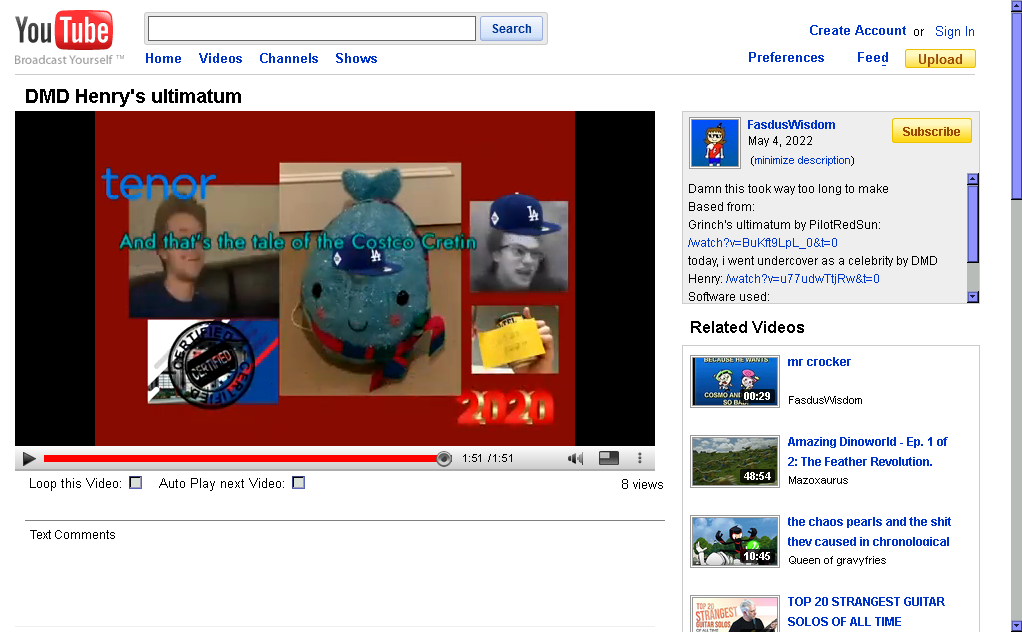
Task: Open Amazing Dinoworld Ep. 1 title link
Action: pyautogui.click(x=868, y=452)
